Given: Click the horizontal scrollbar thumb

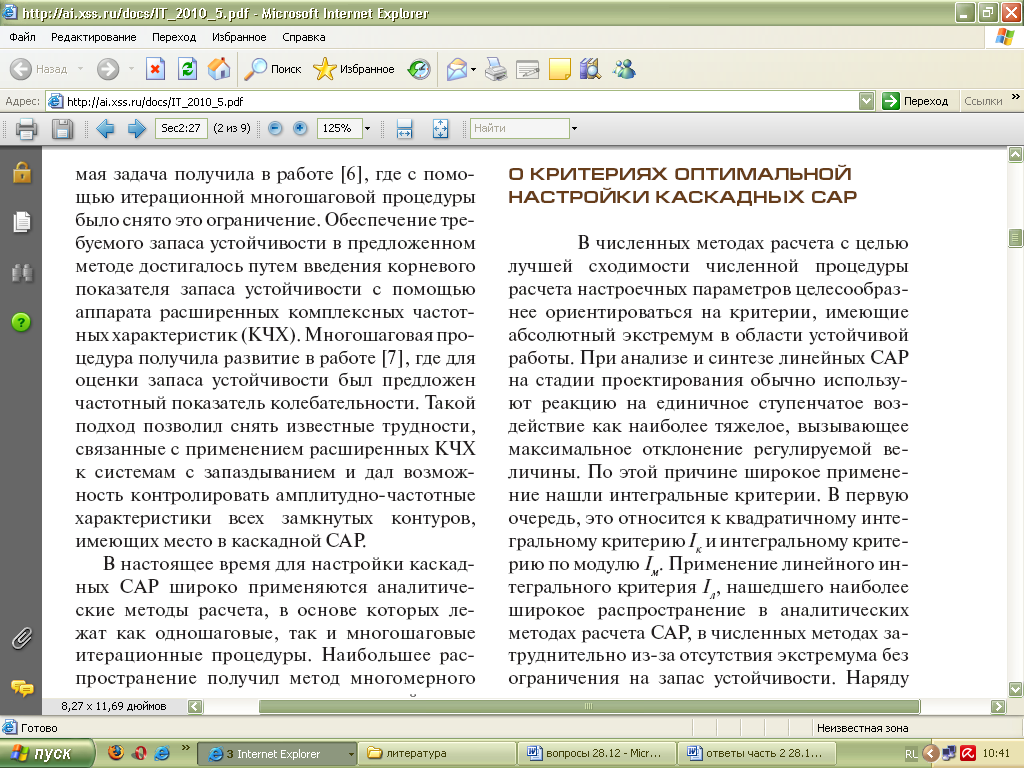Looking at the screenshot, I should [x=589, y=706].
